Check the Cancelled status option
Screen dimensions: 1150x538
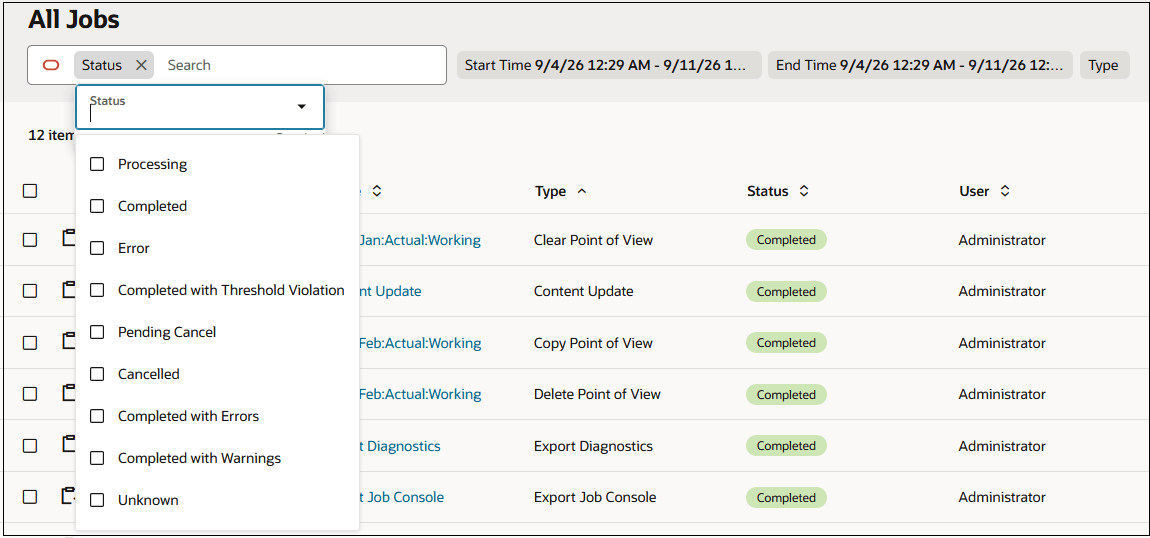click(97, 374)
